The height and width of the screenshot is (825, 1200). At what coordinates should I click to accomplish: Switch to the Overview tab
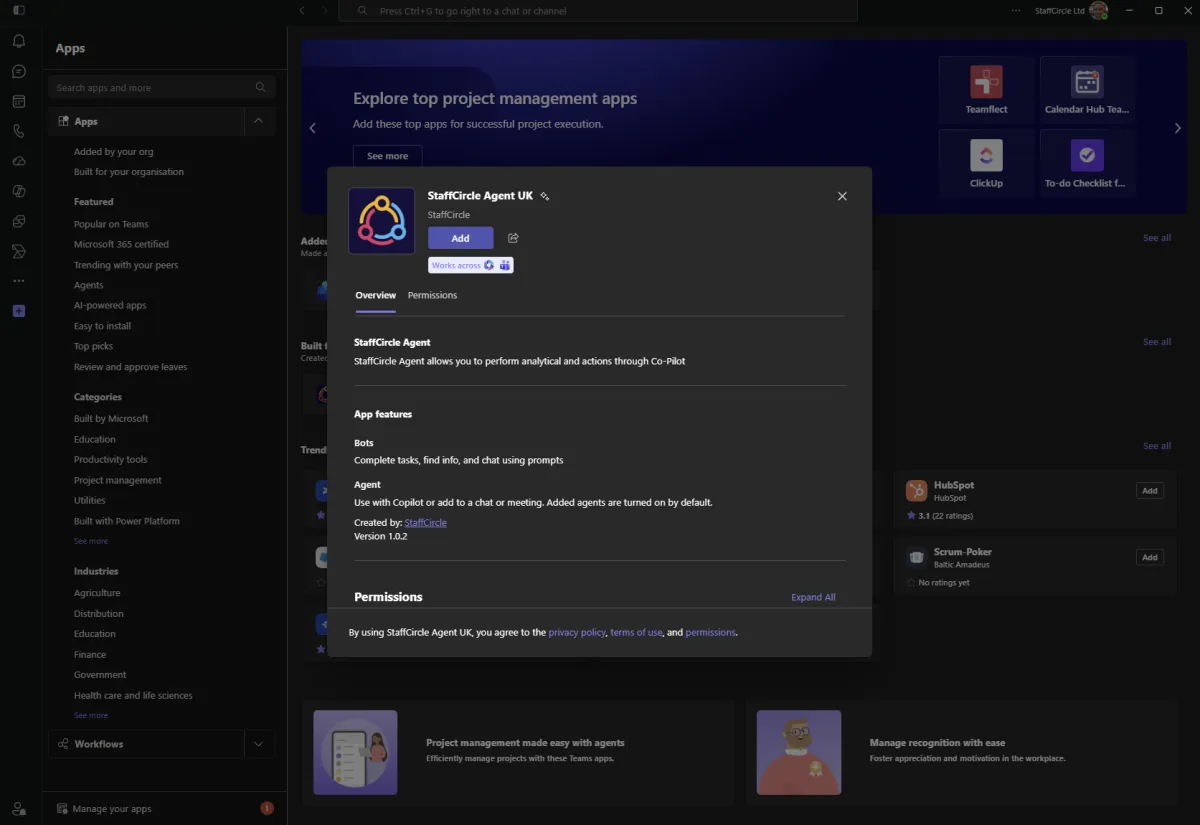[375, 295]
